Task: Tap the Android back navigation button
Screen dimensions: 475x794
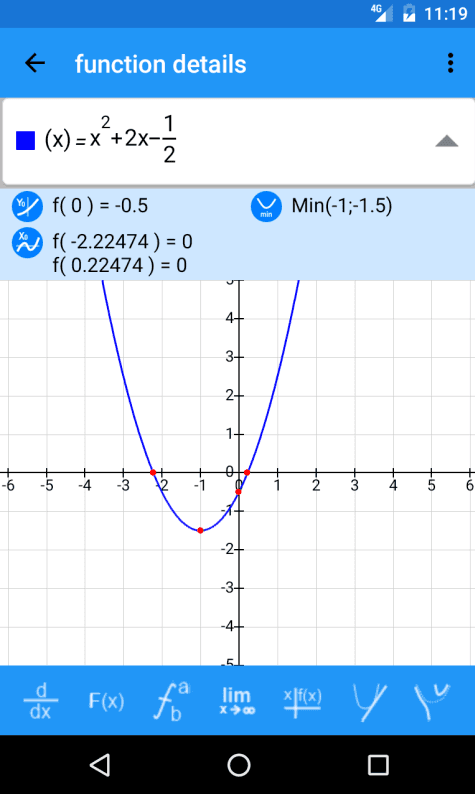Action: [100, 765]
